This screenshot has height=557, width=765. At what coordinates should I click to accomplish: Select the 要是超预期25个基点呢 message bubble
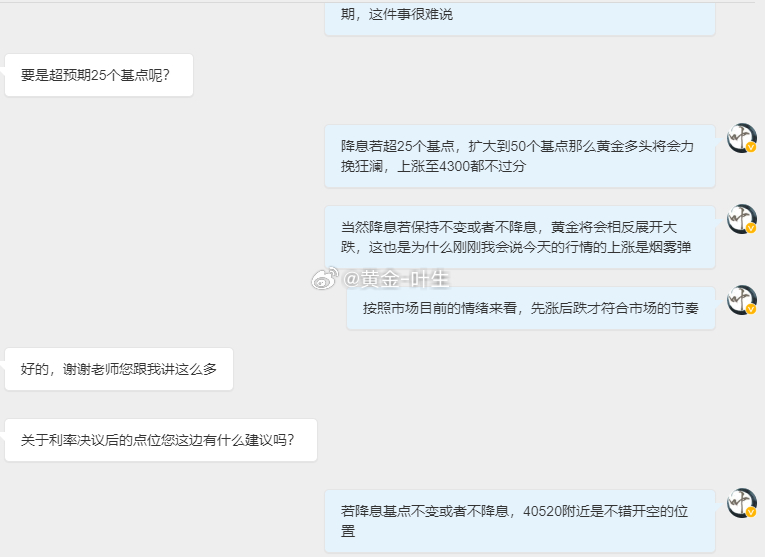[x=99, y=75]
